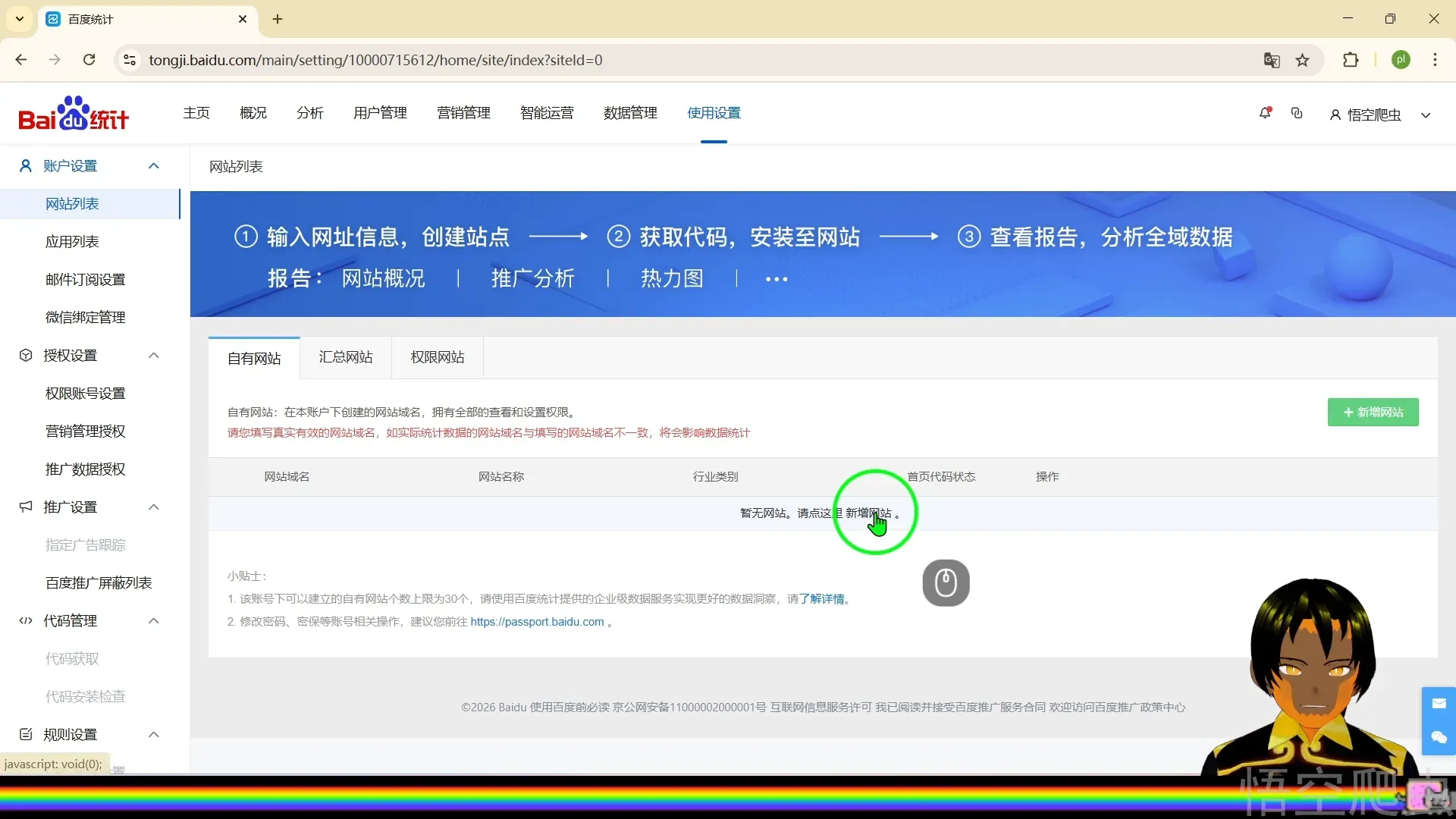
Task: Switch to the 权限网站 tab
Action: tap(438, 357)
